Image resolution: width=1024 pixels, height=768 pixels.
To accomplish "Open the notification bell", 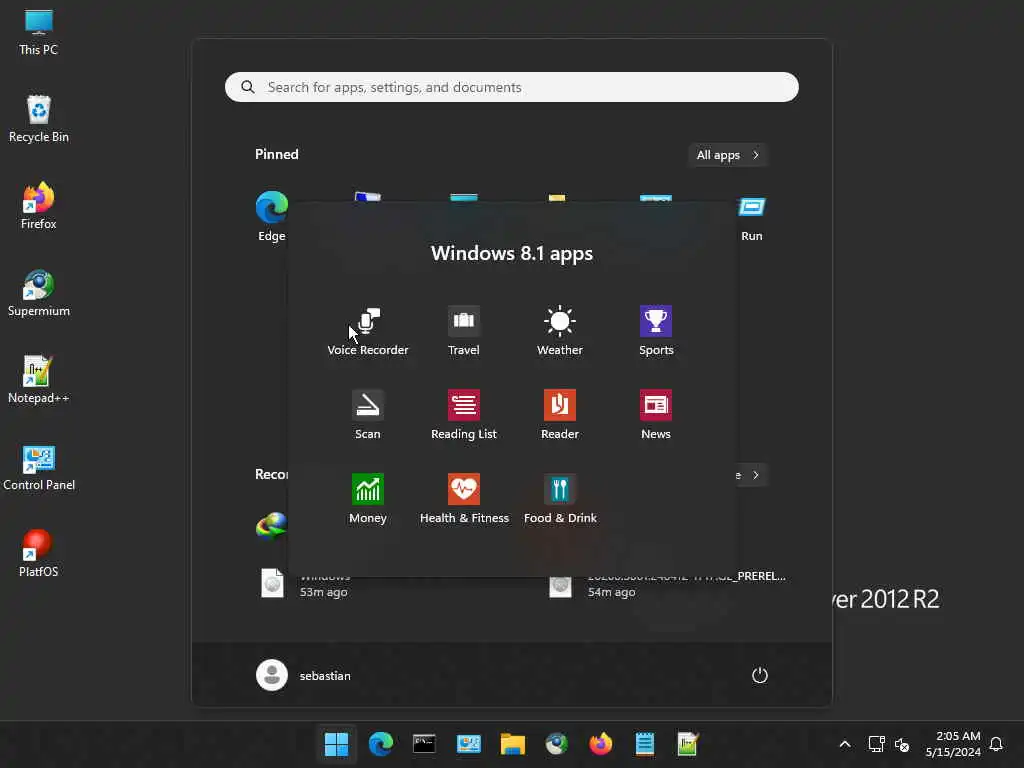I will coord(996,744).
